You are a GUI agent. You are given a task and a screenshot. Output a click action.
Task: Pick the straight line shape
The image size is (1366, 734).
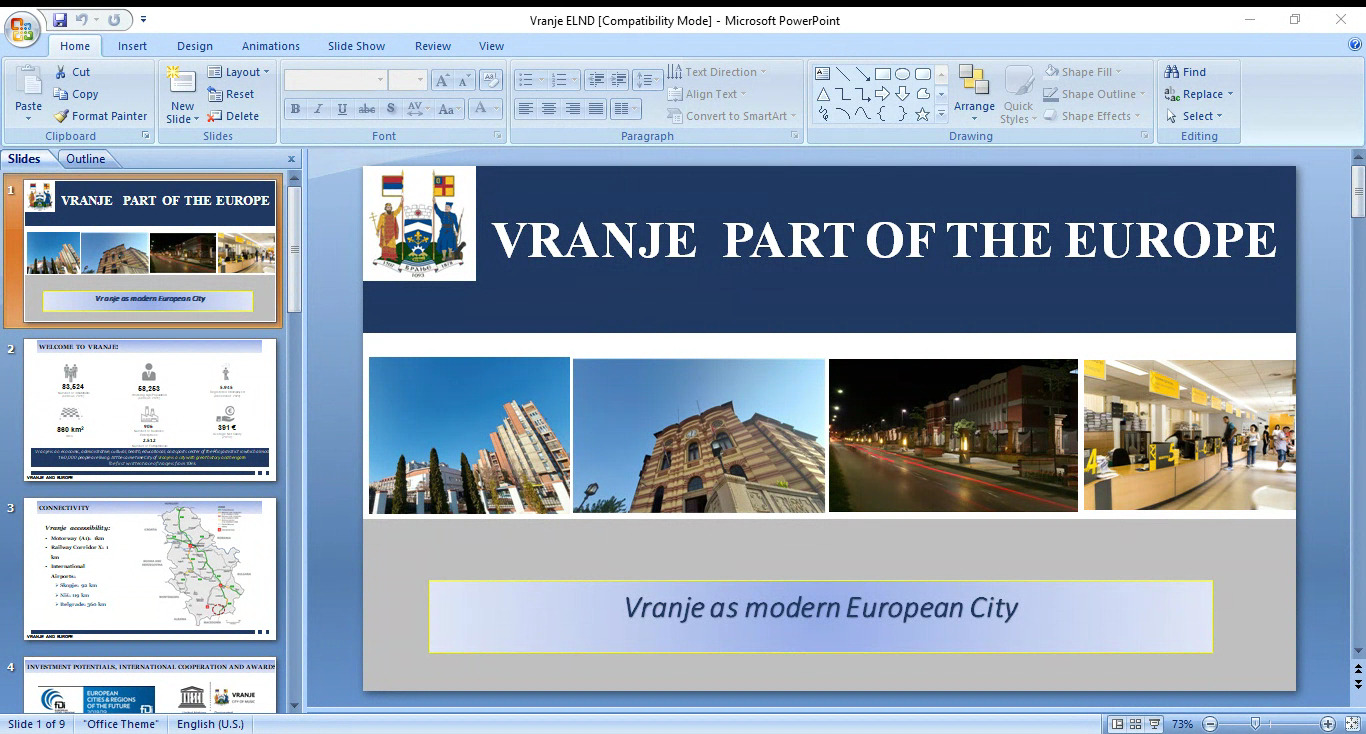(x=843, y=74)
